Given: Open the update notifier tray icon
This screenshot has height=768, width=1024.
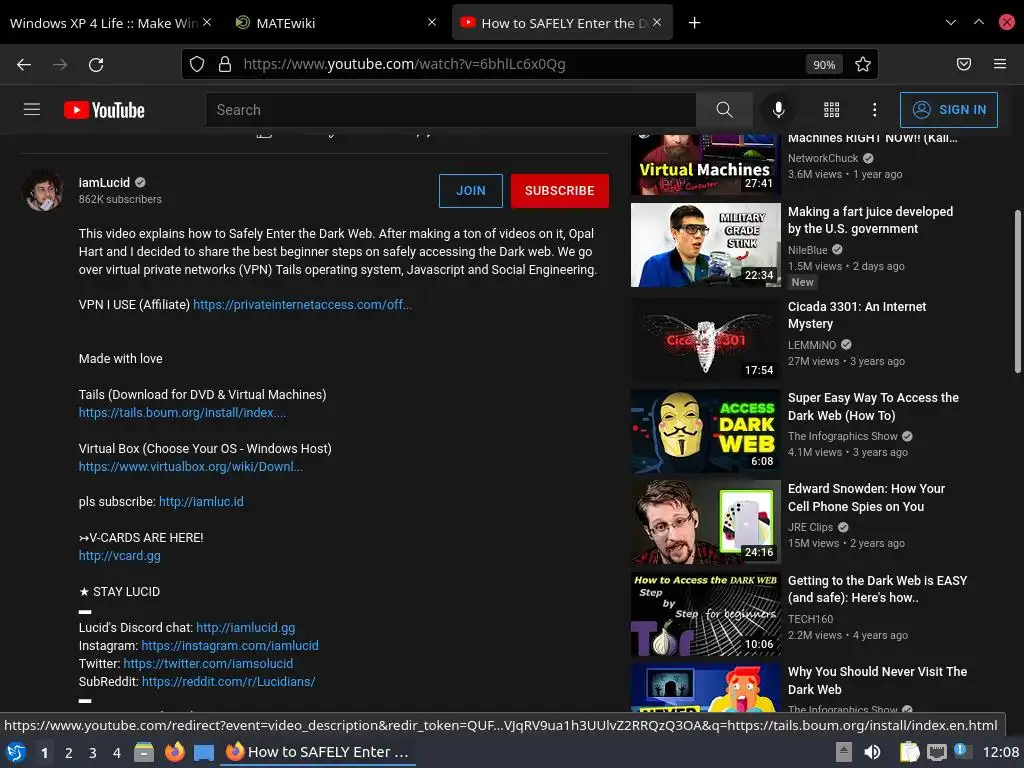Looking at the screenshot, I should [961, 751].
